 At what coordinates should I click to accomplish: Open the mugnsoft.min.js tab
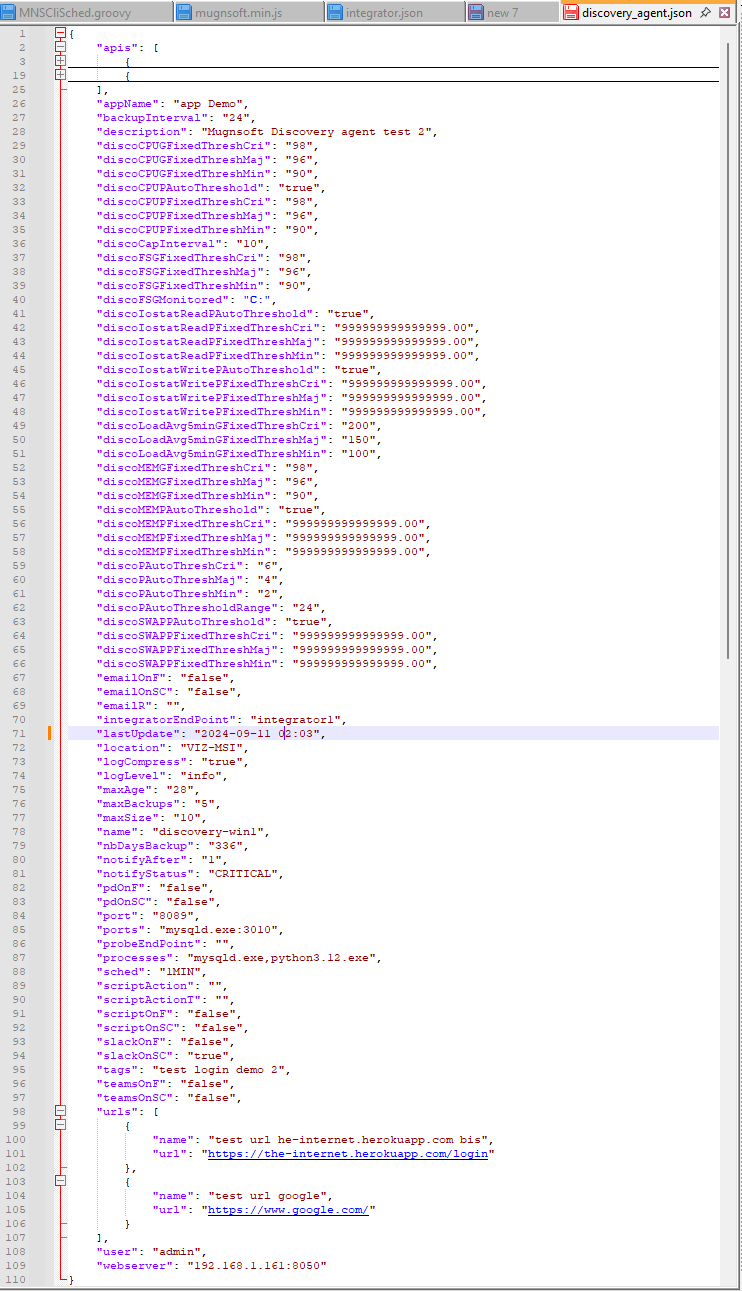point(248,13)
